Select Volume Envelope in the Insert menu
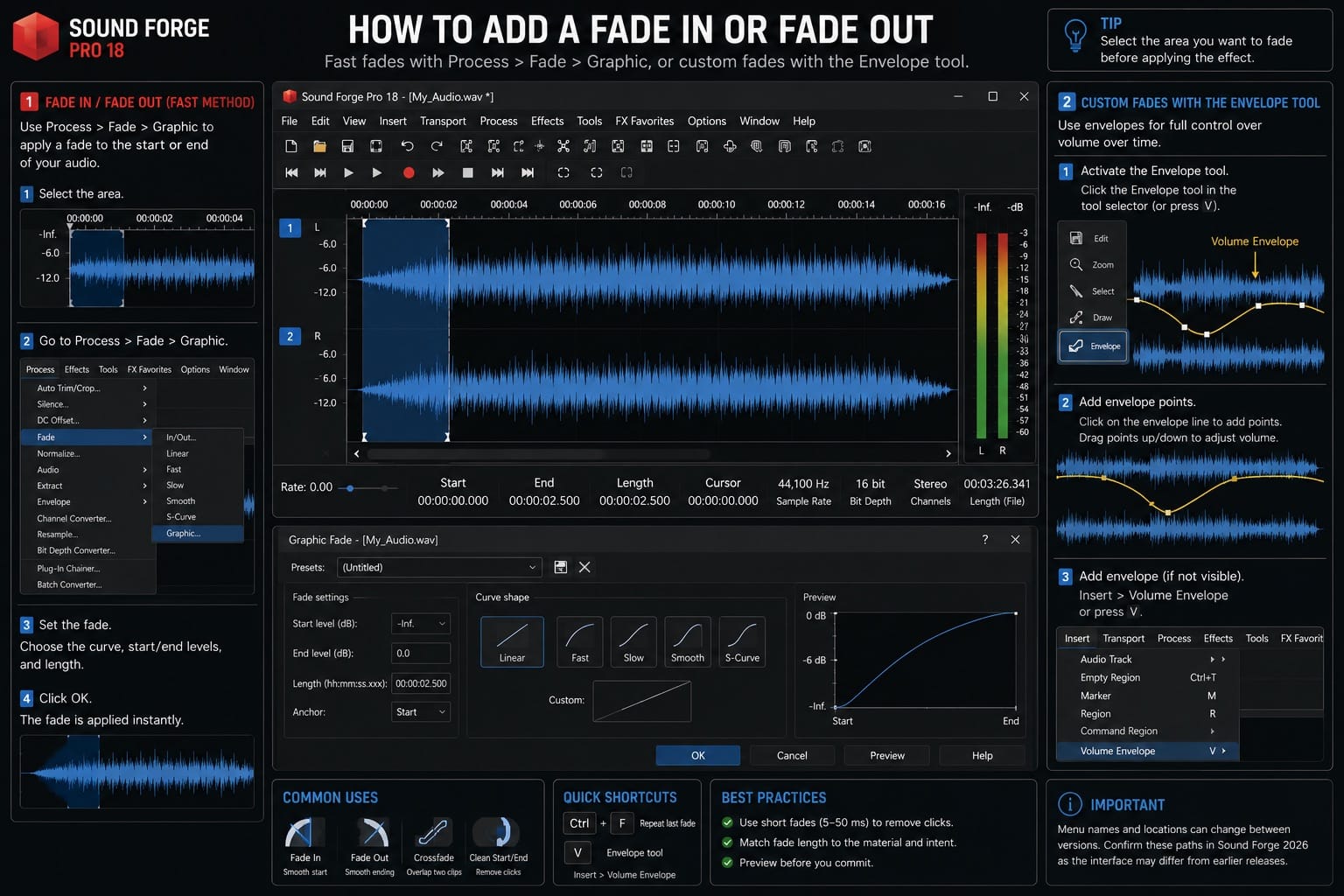The width and height of the screenshot is (1344, 896). [1147, 751]
